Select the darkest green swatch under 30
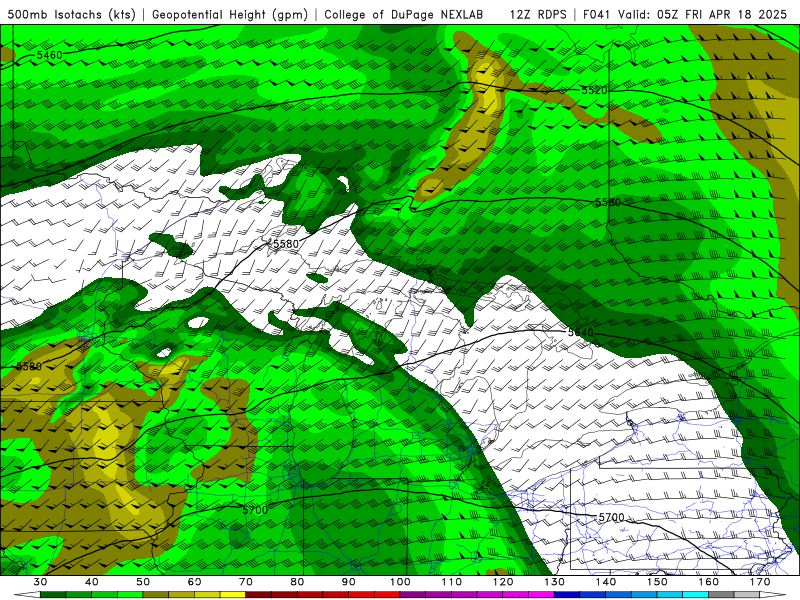 (x=53, y=595)
